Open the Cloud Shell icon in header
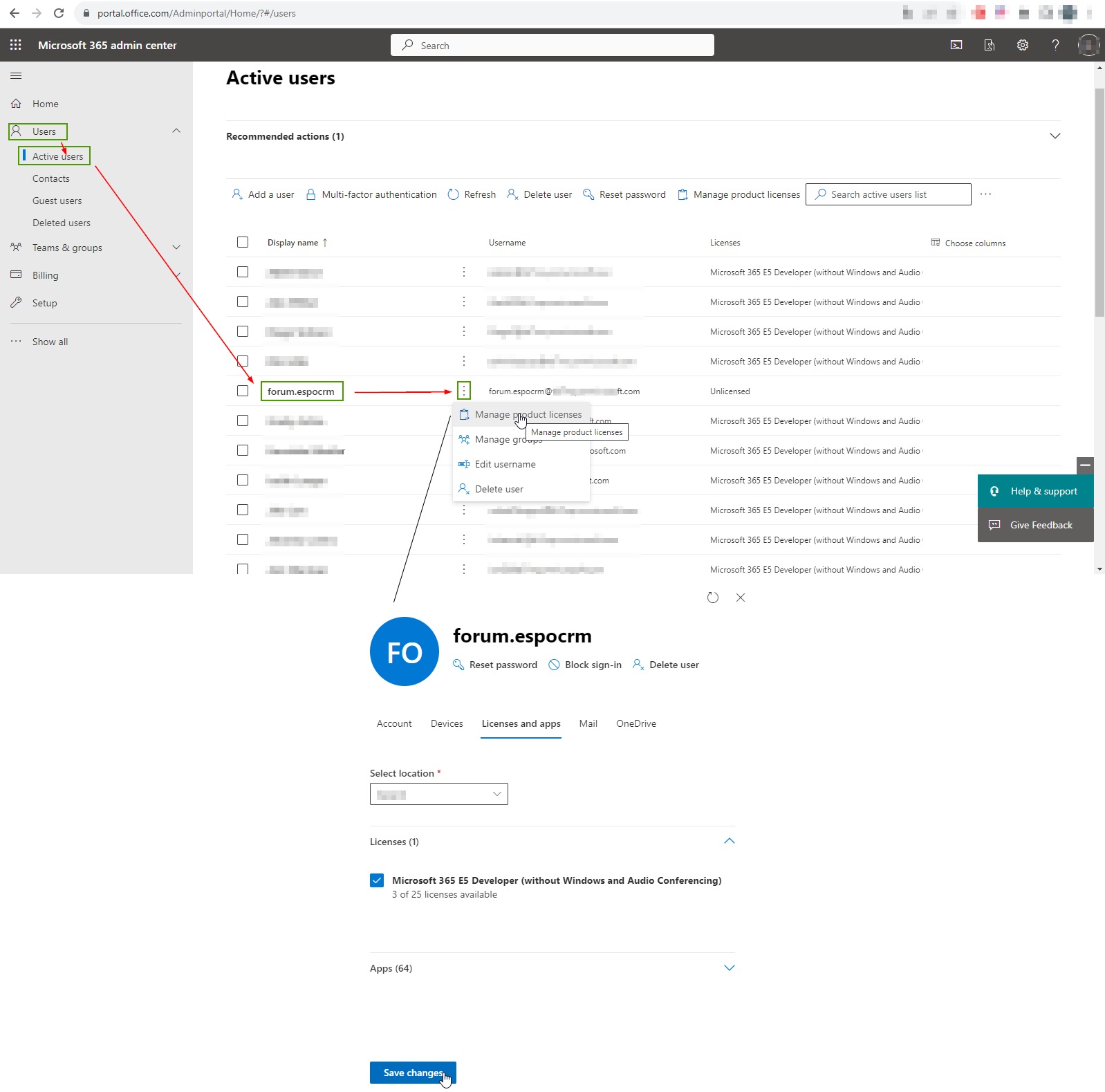This screenshot has width=1105, height=1092. coord(956,45)
